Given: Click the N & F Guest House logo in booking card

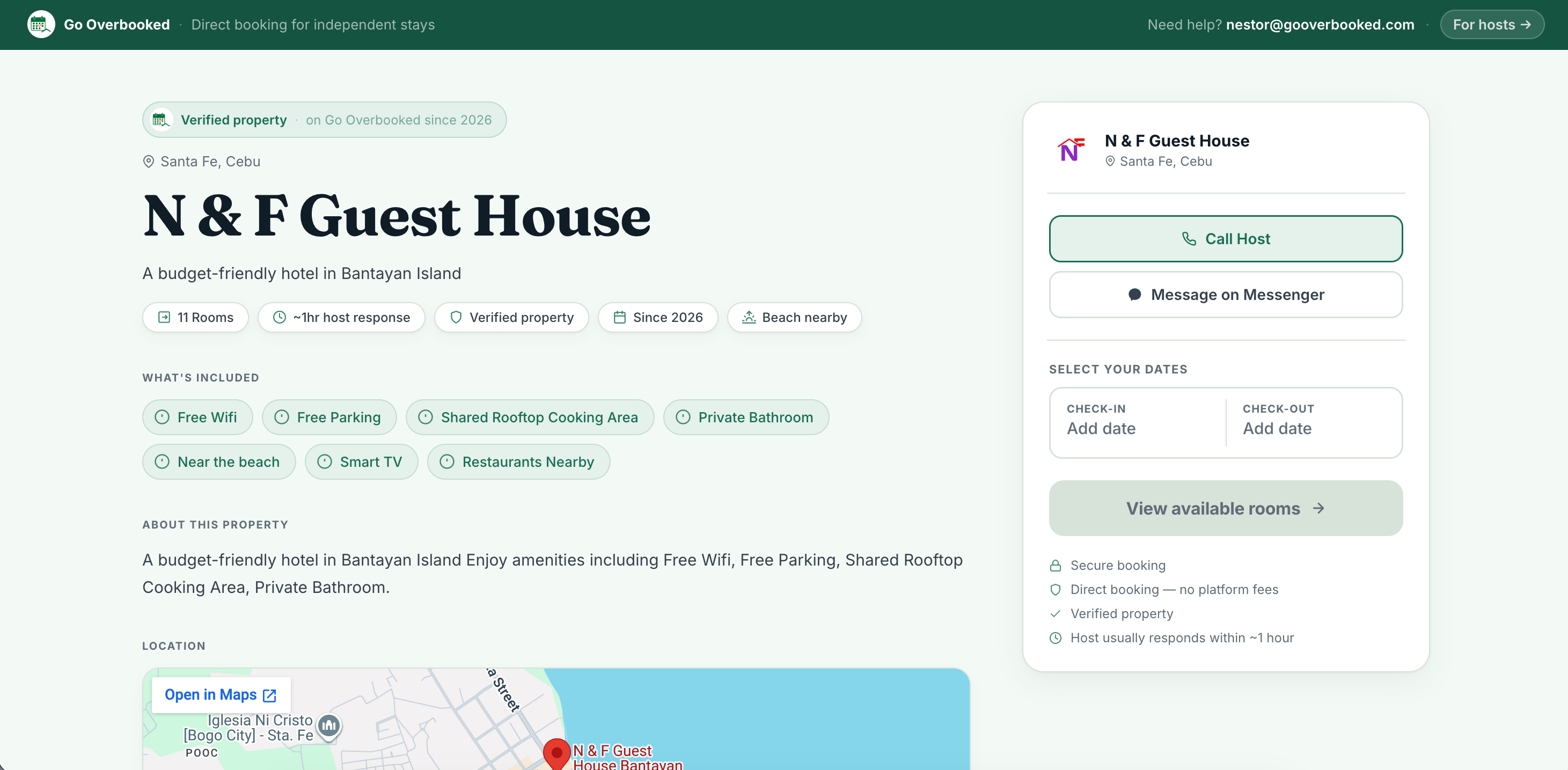Looking at the screenshot, I should [x=1071, y=150].
